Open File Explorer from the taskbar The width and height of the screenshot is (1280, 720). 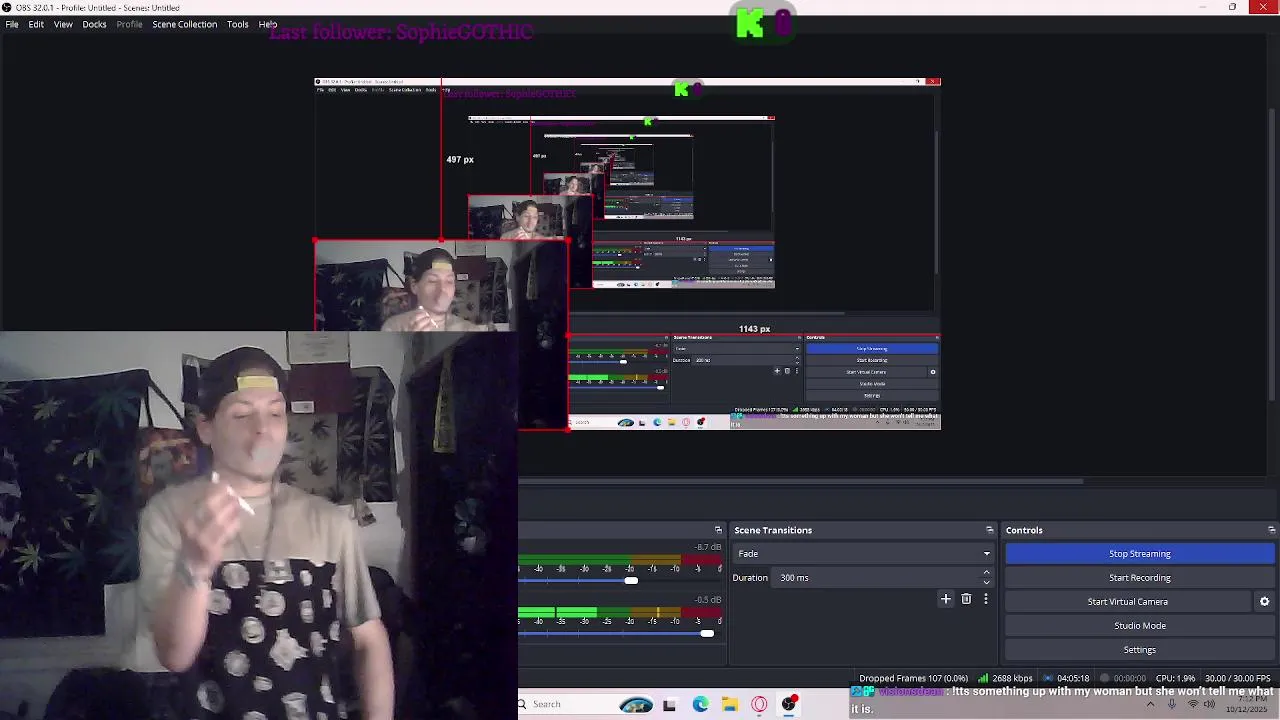click(x=730, y=704)
